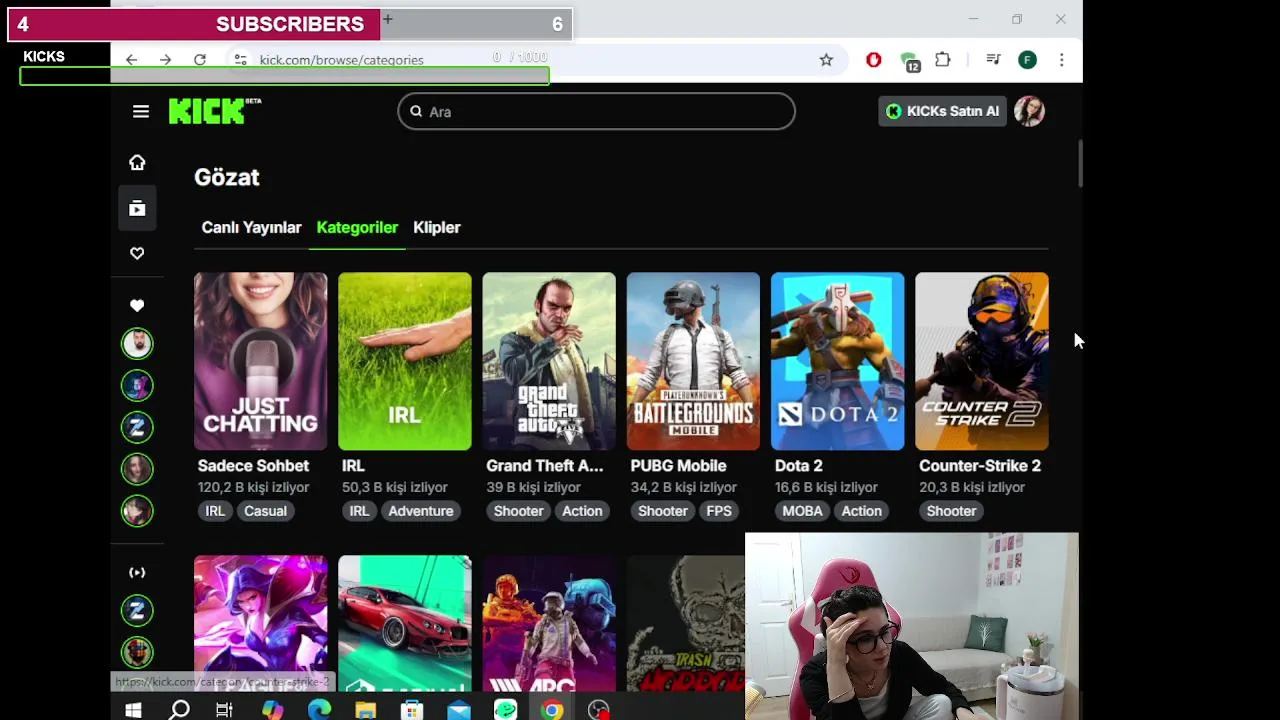Open File Explorer from taskbar
The width and height of the screenshot is (1280, 720).
[365, 710]
